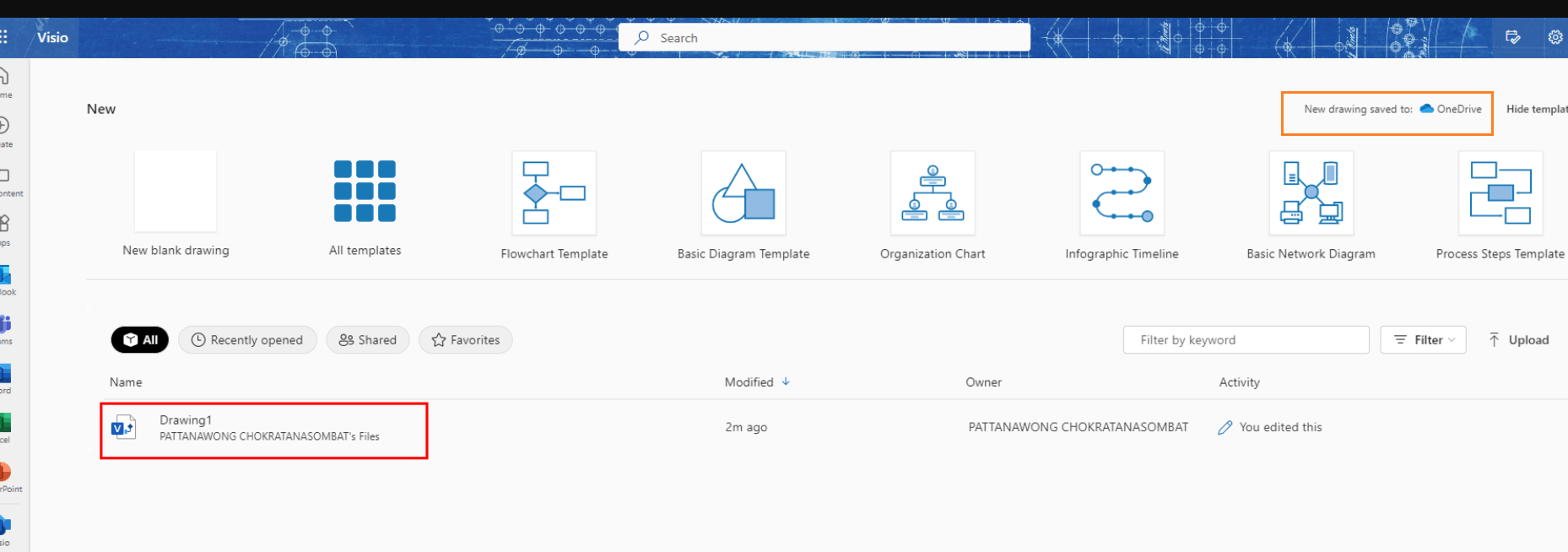Select the Shared filter tab

(x=367, y=340)
